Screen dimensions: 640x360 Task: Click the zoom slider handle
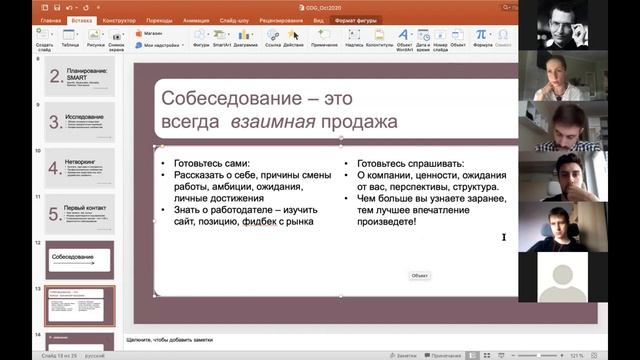(538, 356)
